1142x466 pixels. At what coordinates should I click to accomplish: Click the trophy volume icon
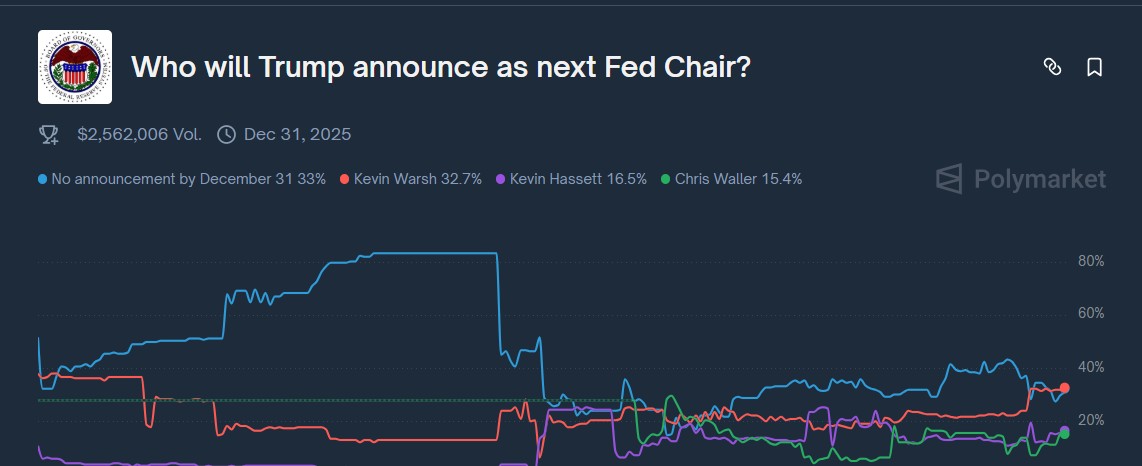[x=49, y=135]
